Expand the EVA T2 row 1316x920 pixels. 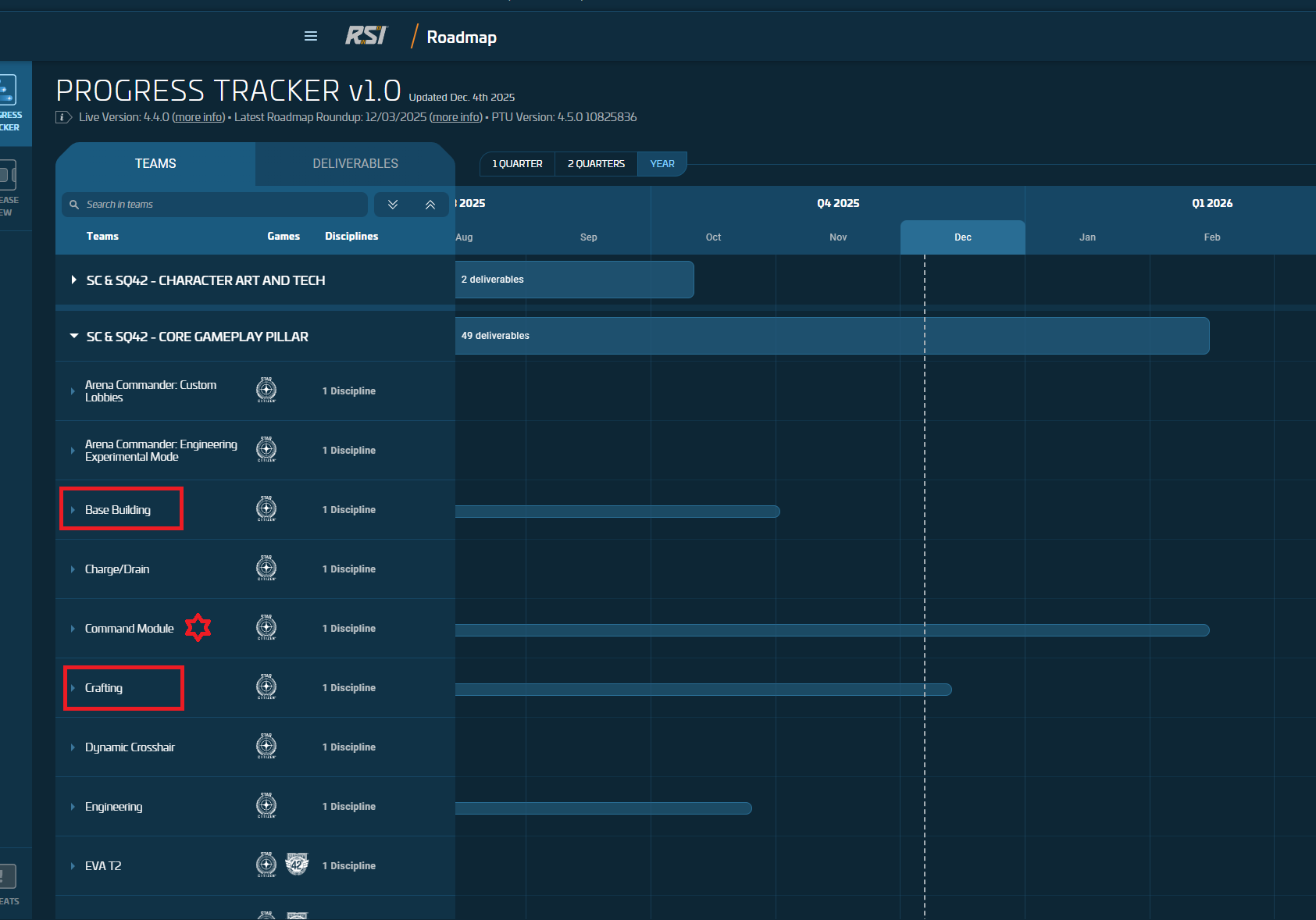(73, 866)
